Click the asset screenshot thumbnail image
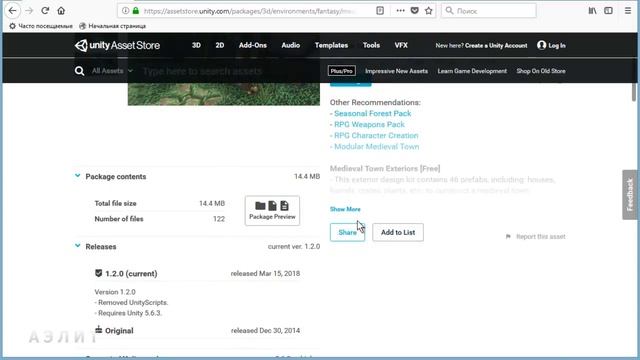The height and width of the screenshot is (360, 640). [x=224, y=94]
